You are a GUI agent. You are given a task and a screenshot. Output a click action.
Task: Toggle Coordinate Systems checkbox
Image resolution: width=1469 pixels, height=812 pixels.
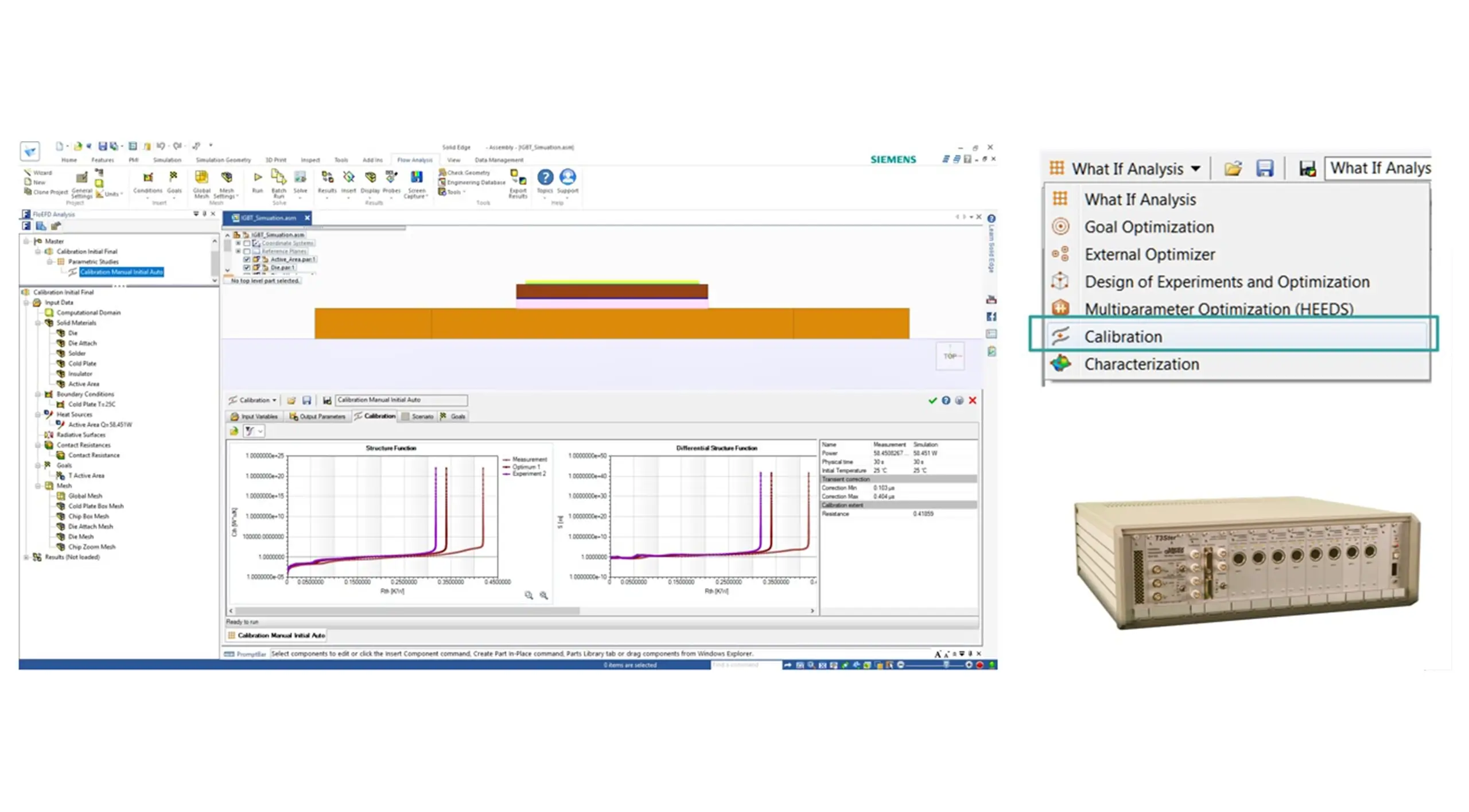pyautogui.click(x=247, y=243)
